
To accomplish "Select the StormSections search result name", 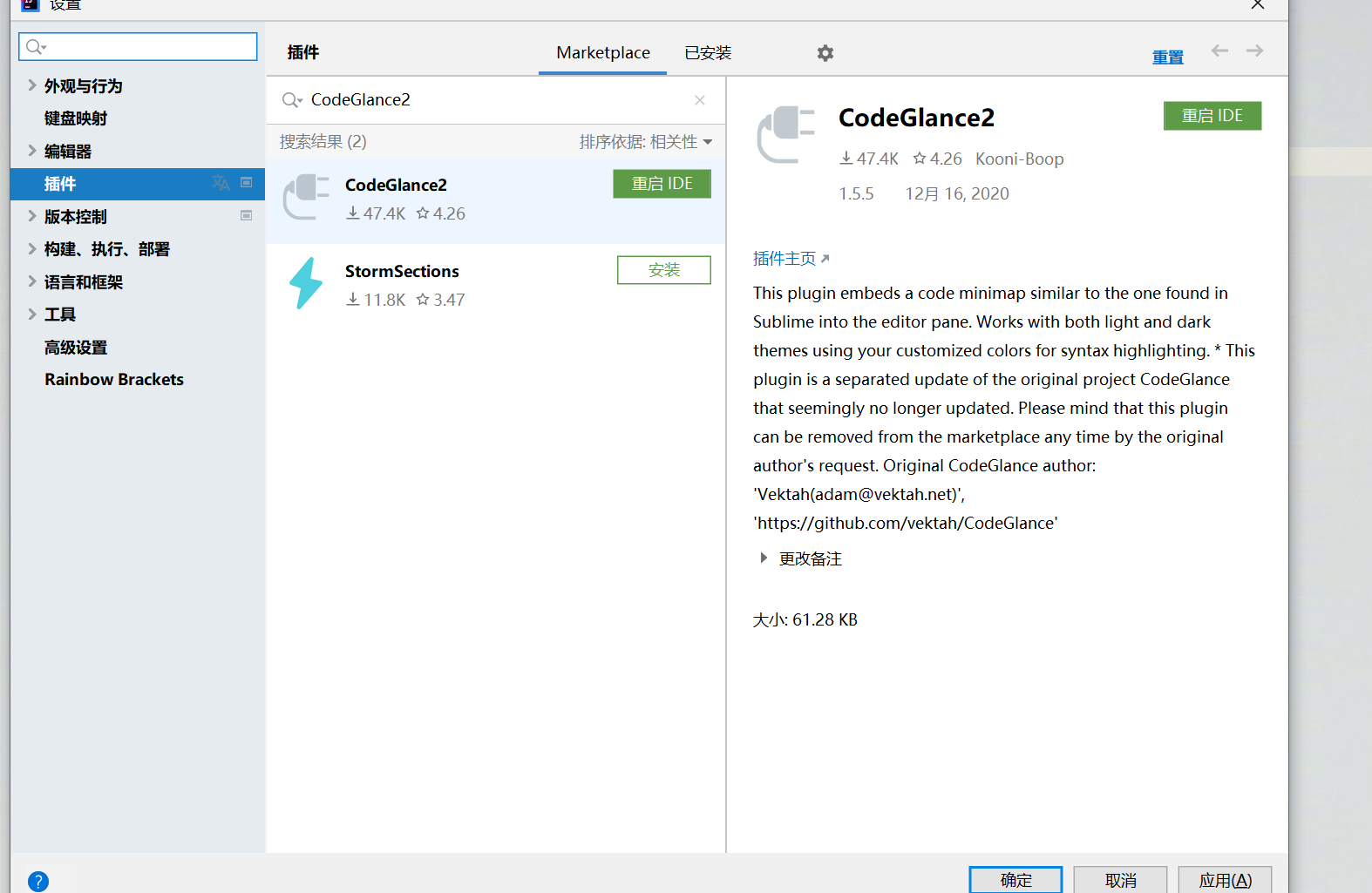I will click(402, 271).
